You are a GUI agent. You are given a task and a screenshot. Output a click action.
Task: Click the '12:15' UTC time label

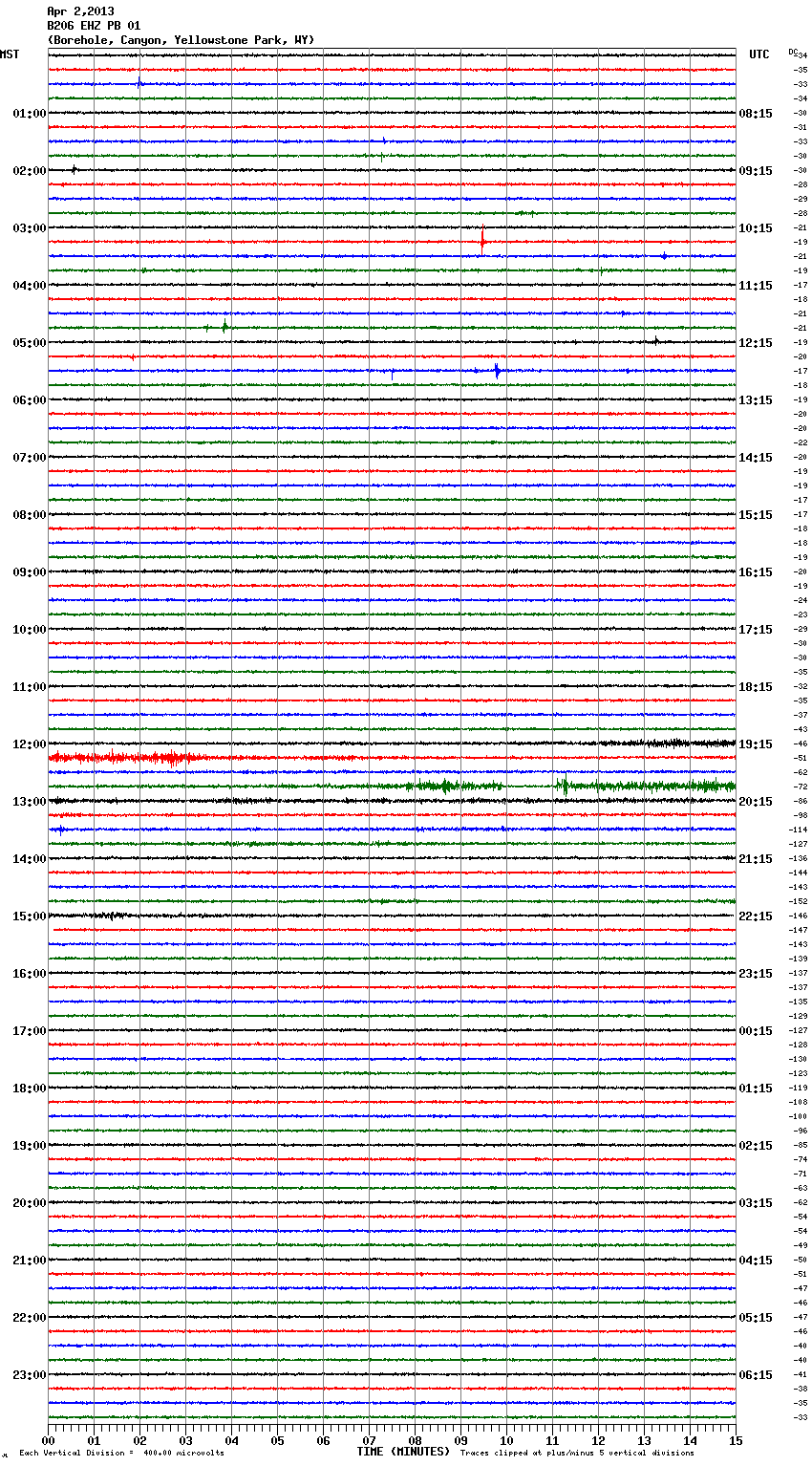pos(756,343)
